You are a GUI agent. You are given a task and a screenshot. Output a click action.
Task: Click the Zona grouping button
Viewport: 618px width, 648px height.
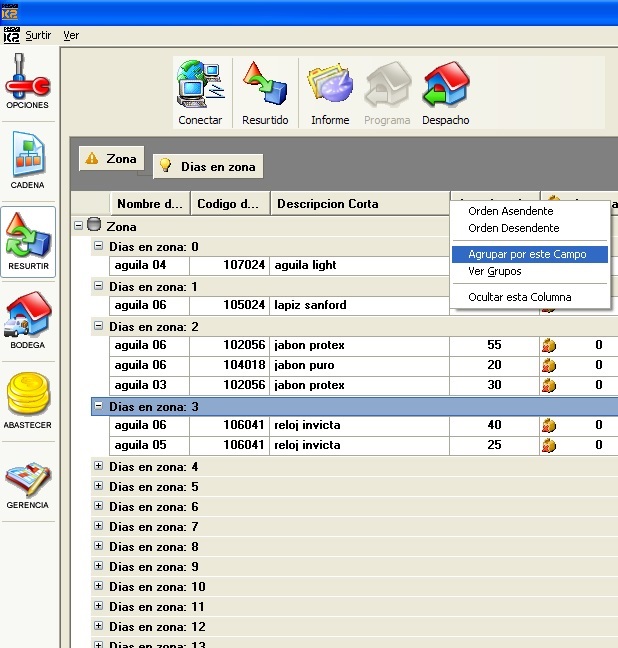pyautogui.click(x=112, y=158)
